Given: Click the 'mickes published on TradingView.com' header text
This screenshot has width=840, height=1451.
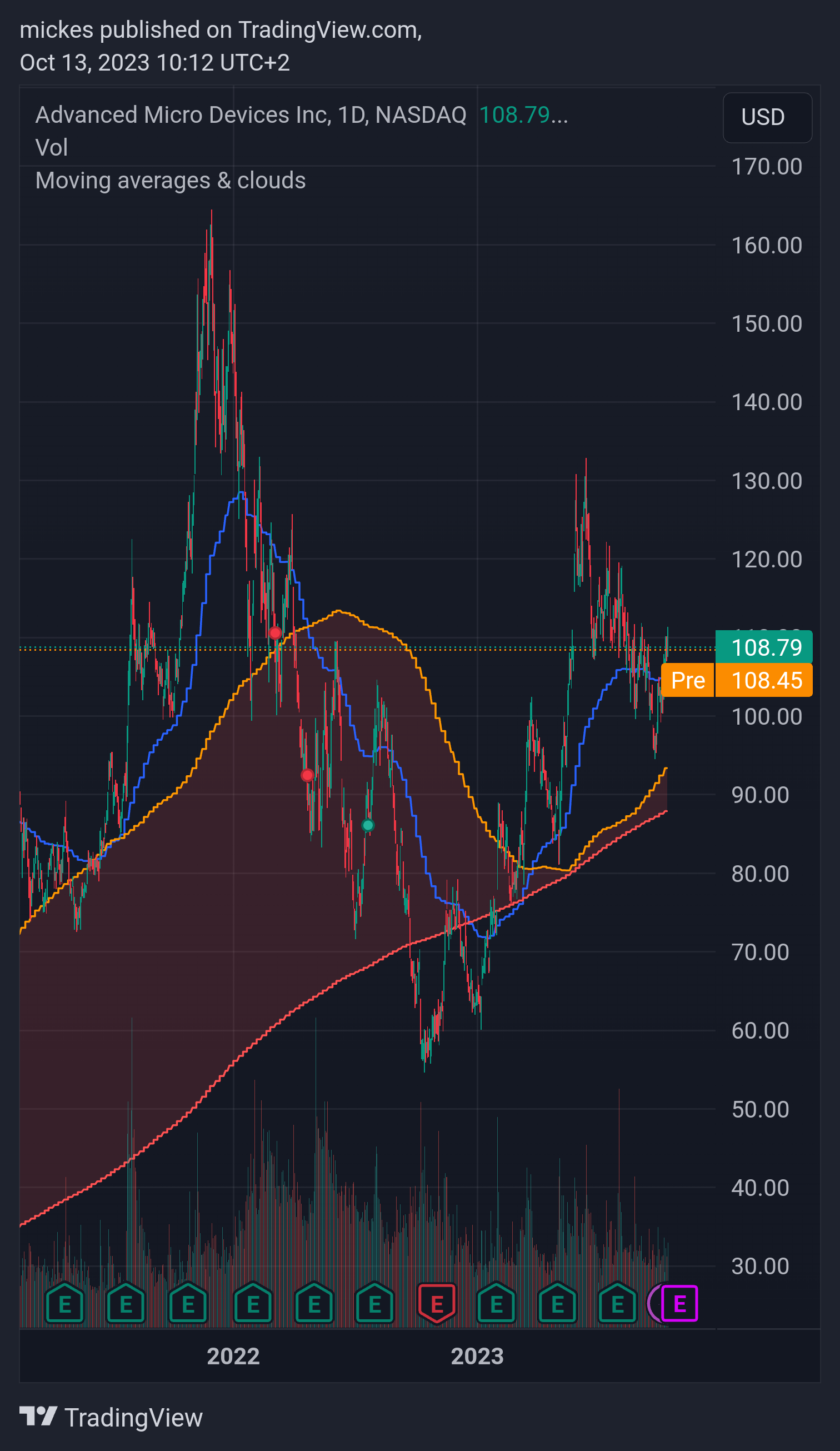Looking at the screenshot, I should tap(221, 30).
